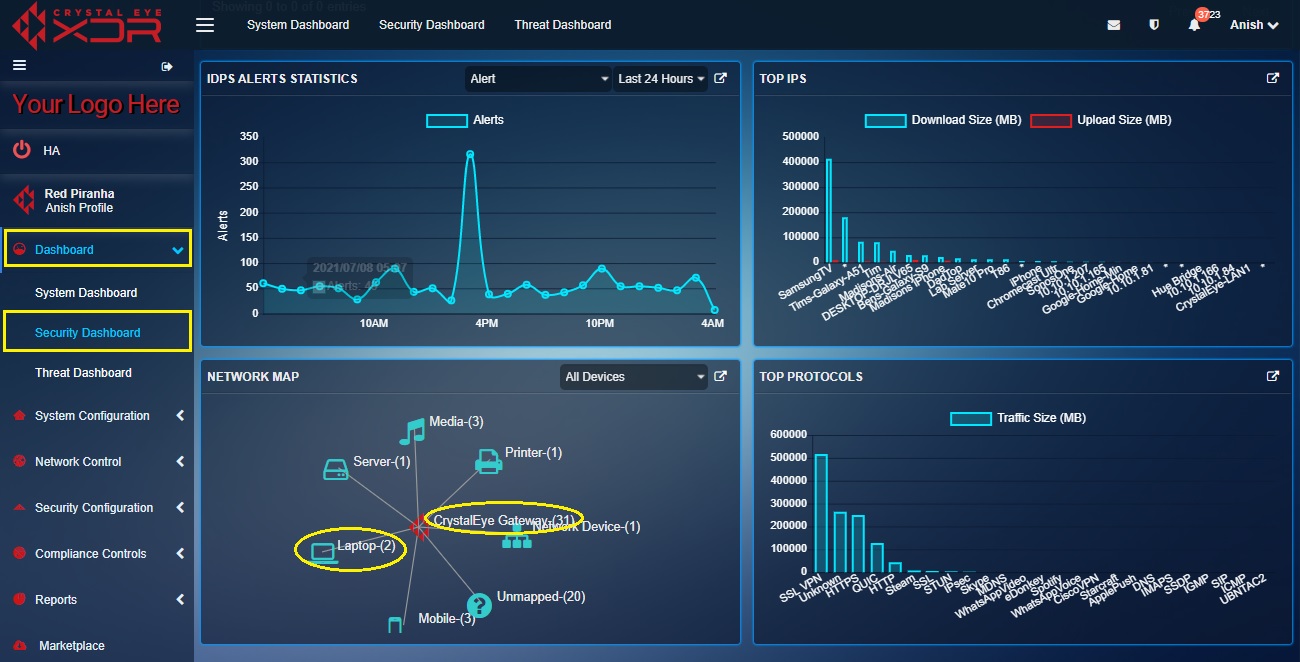Image resolution: width=1300 pixels, height=662 pixels.
Task: Click the shield icon in the header
Action: pyautogui.click(x=1154, y=25)
